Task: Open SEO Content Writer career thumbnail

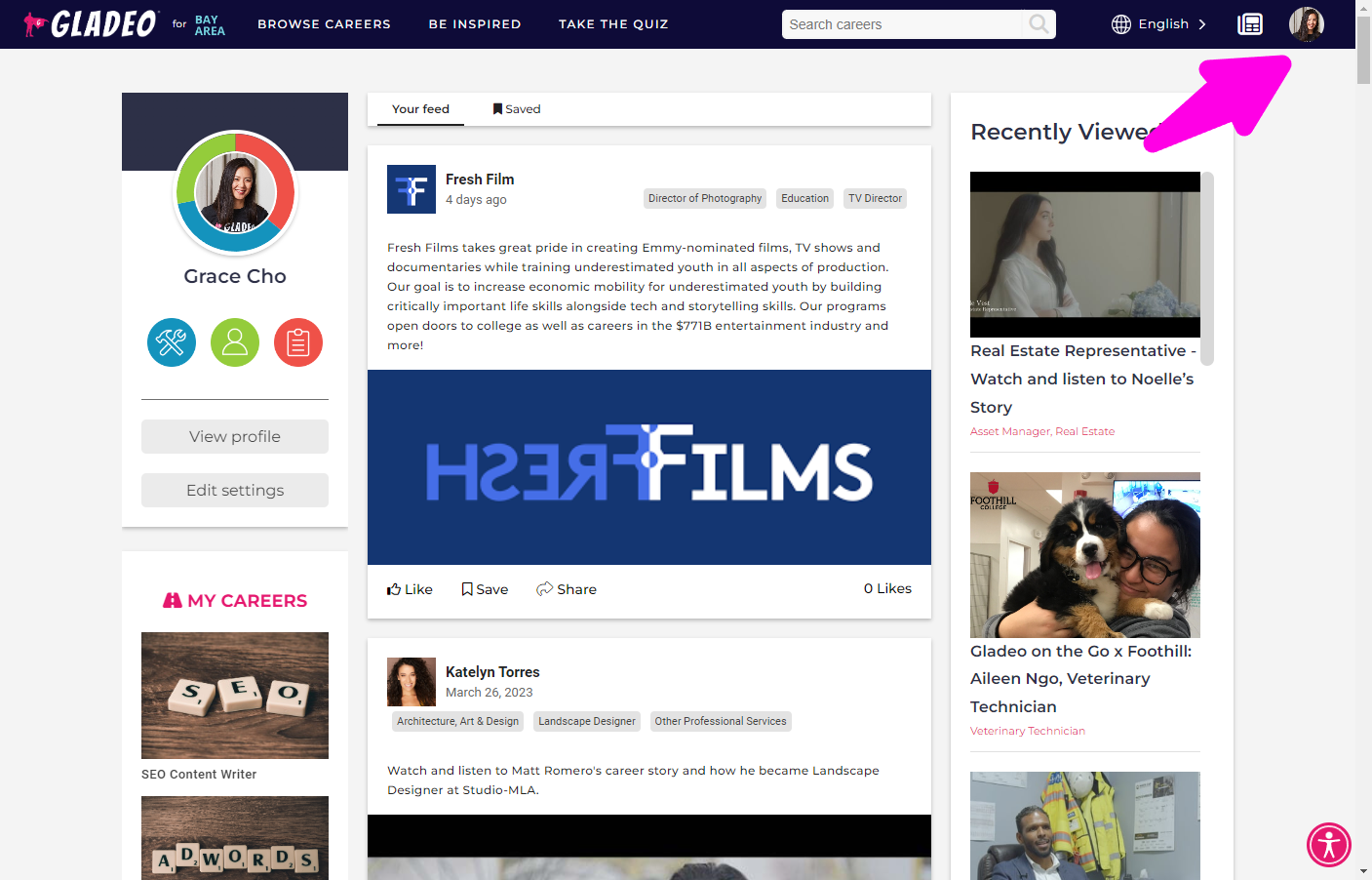Action: pos(235,696)
